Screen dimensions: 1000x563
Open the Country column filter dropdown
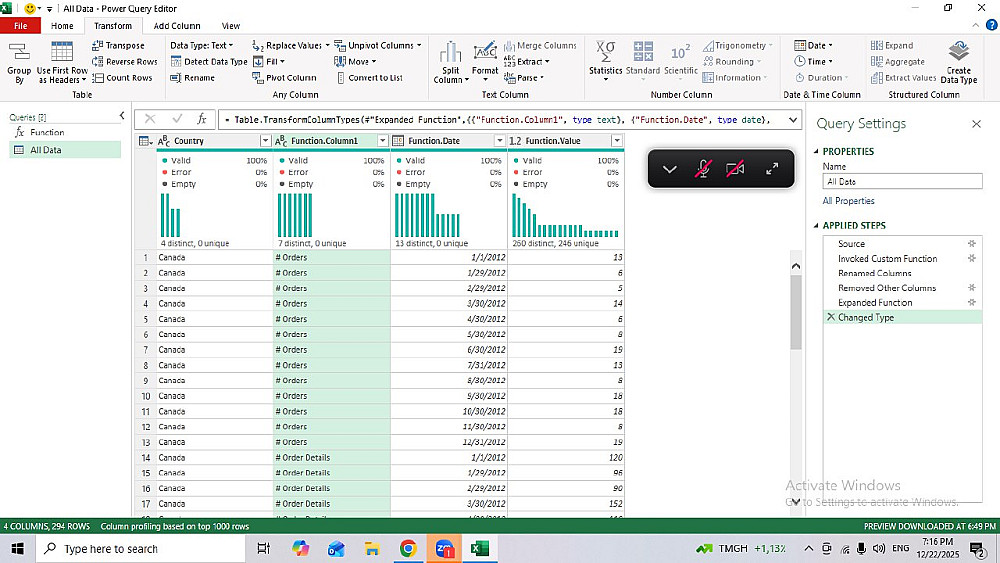265,141
